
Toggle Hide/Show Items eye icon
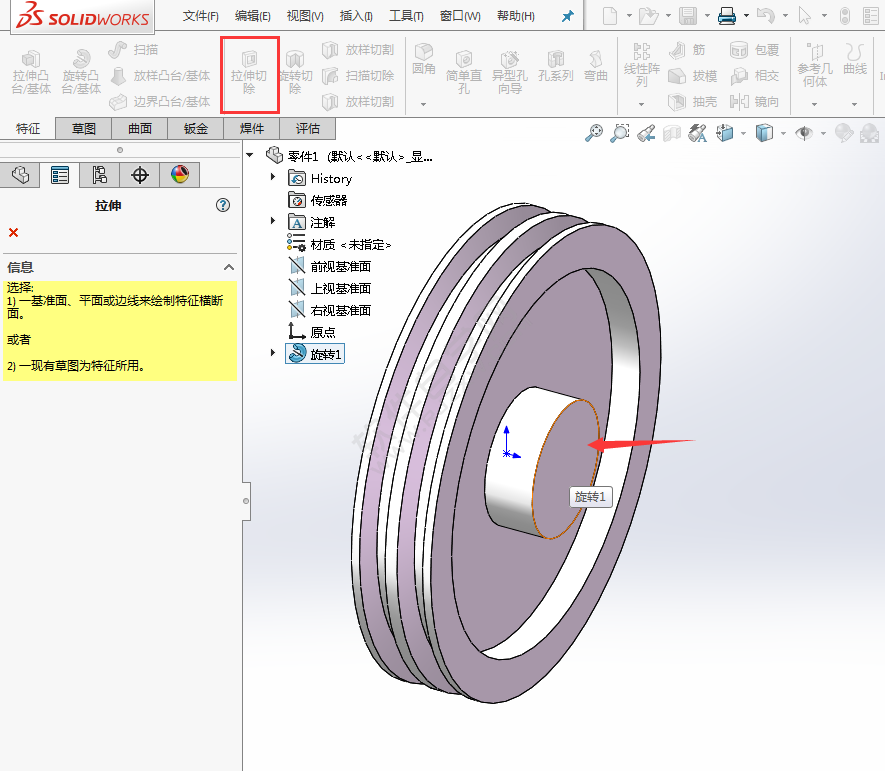coord(804,133)
